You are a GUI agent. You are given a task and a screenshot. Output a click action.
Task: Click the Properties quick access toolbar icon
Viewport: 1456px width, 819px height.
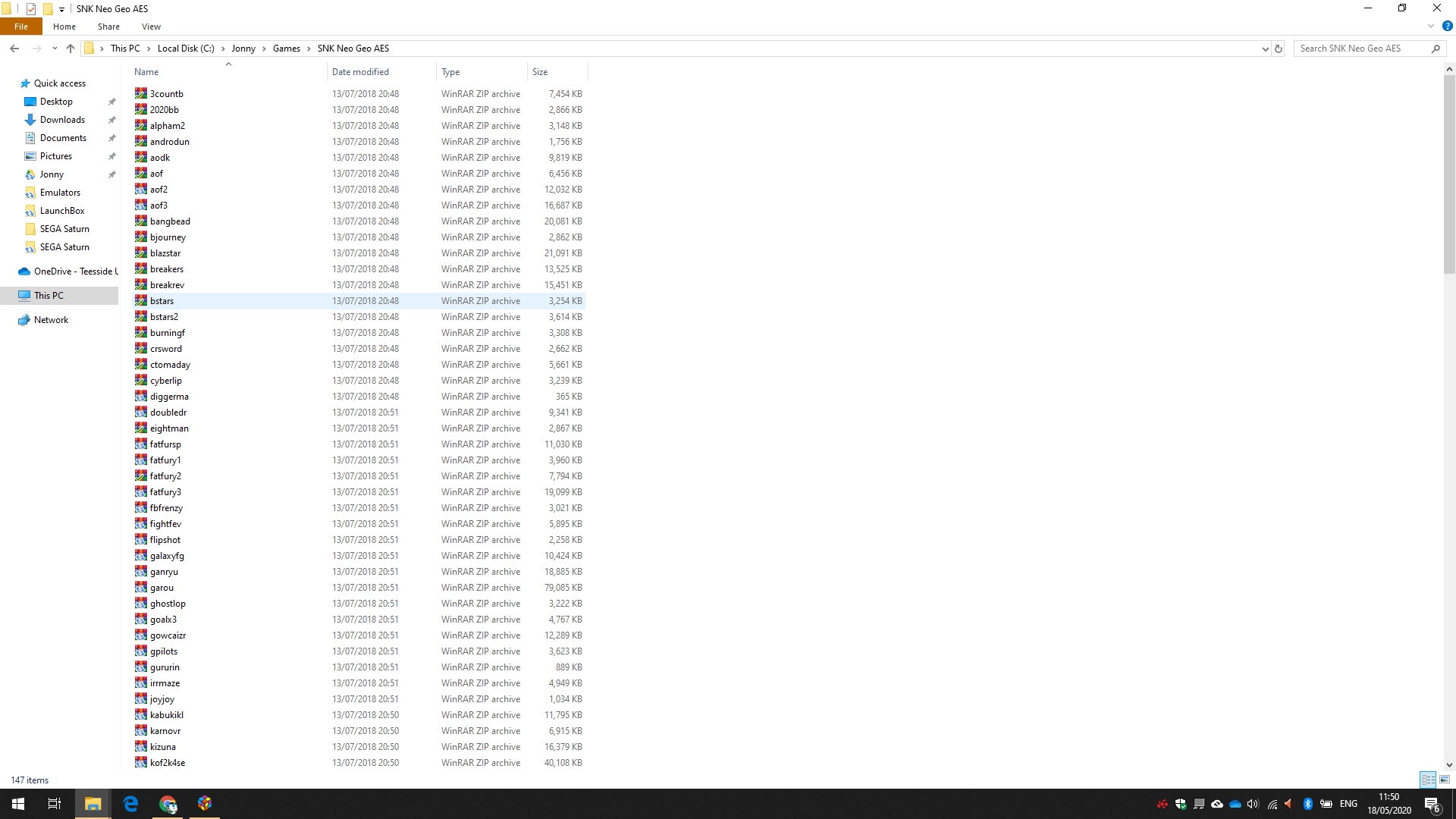click(31, 9)
